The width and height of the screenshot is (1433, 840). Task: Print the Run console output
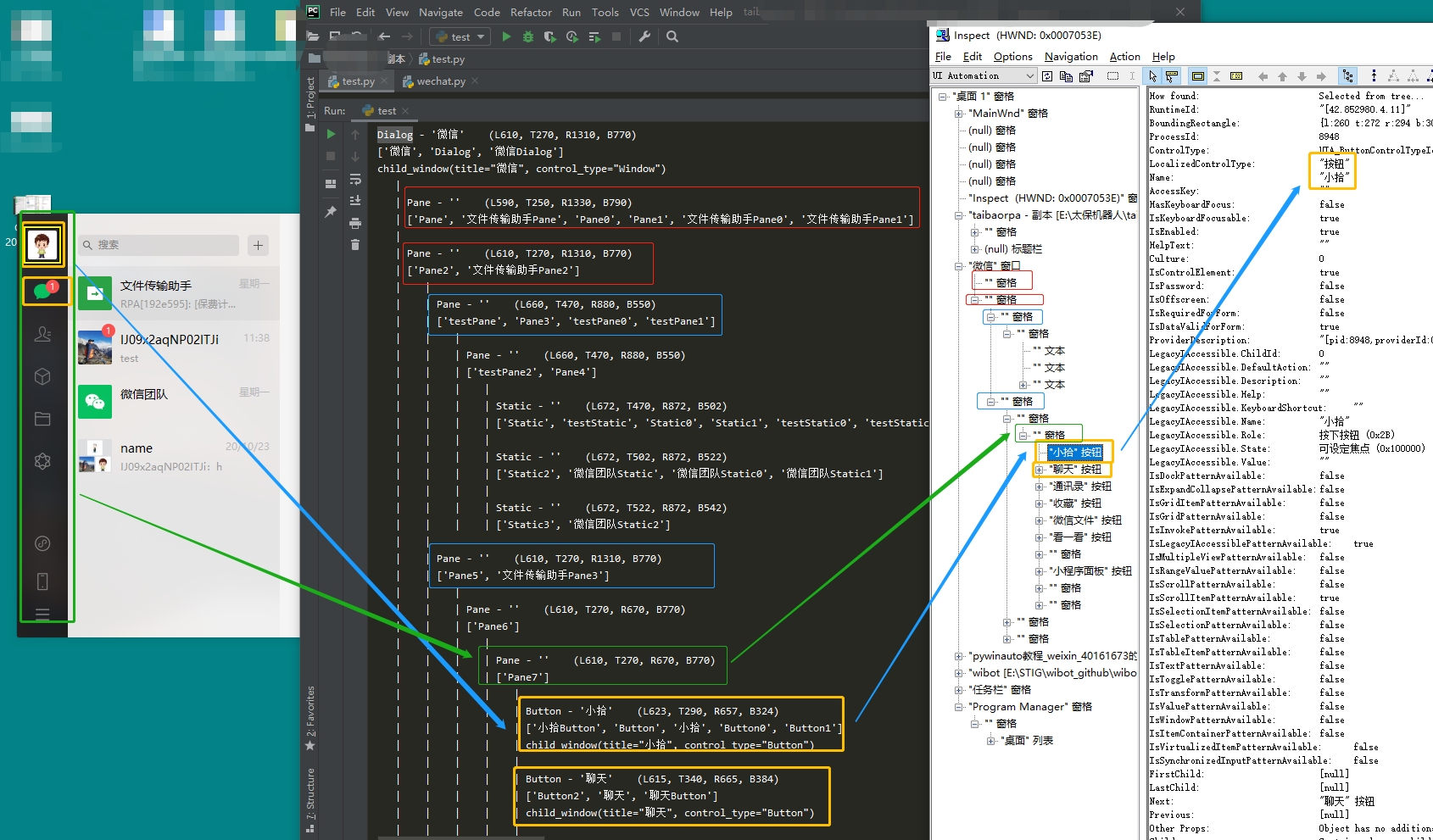[355, 223]
